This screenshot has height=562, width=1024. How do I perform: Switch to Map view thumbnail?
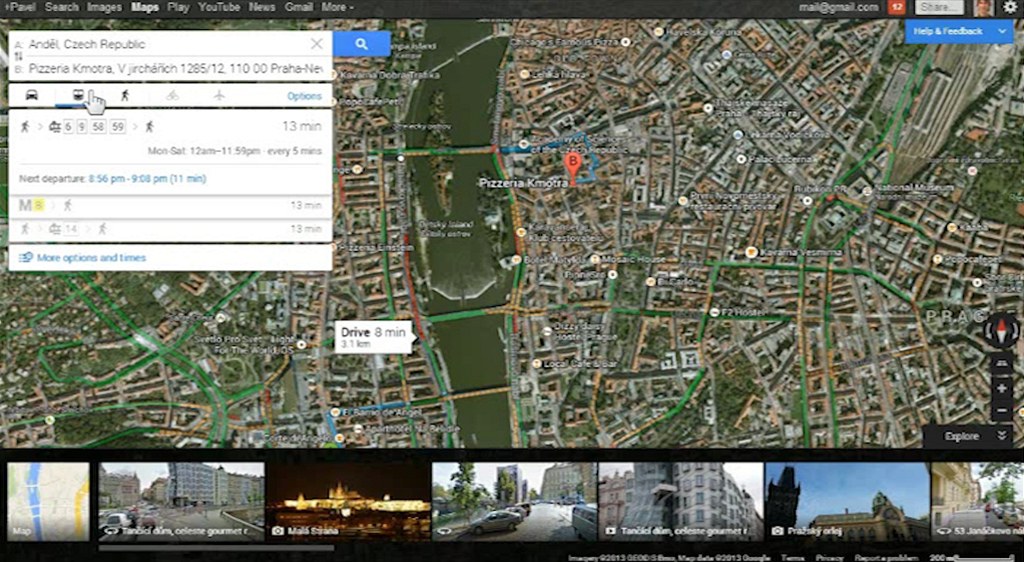(x=48, y=500)
